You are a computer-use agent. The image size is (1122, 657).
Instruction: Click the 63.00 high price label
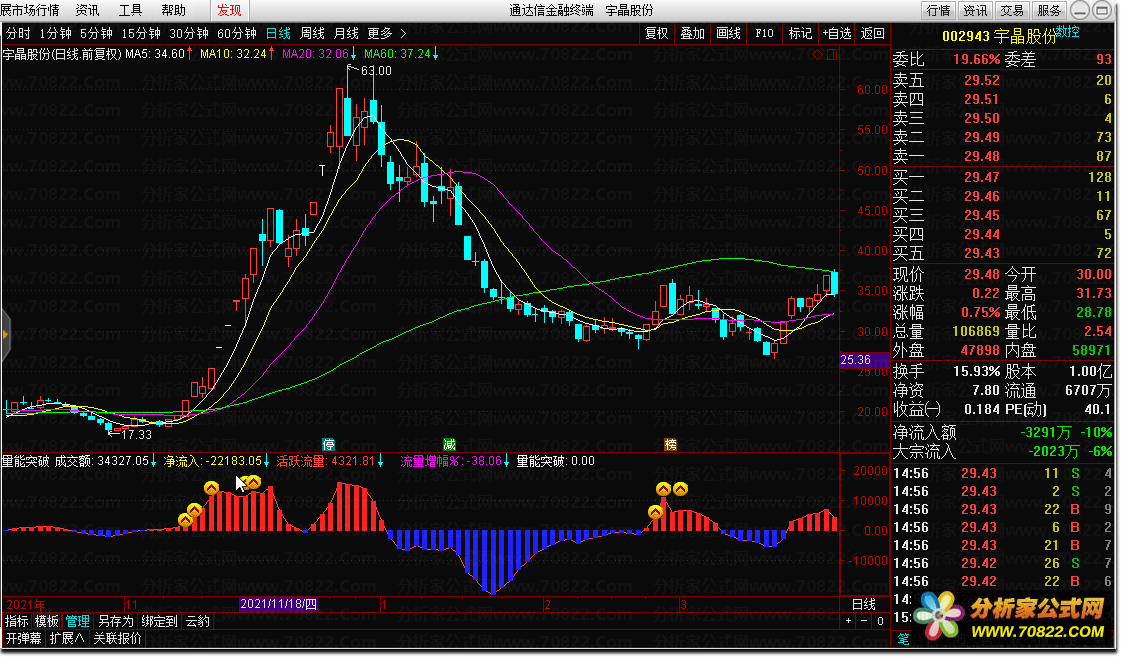(x=376, y=71)
